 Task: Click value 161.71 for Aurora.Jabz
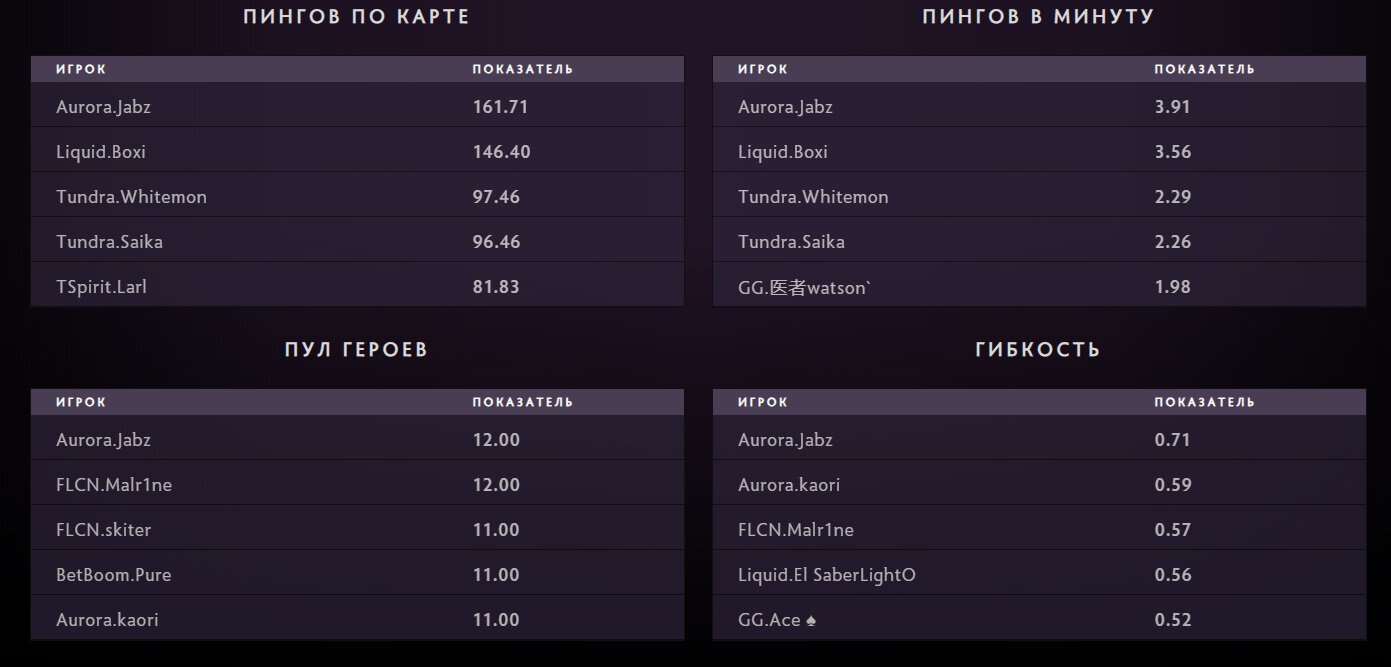(x=500, y=107)
